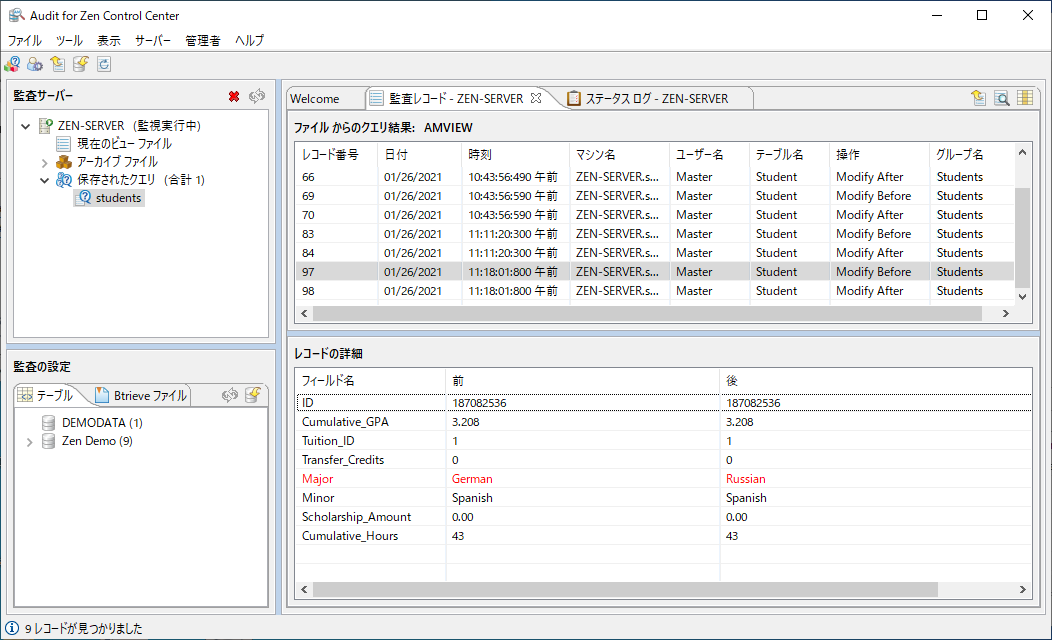Click the magnifier search icon above records table

pos(1001,98)
